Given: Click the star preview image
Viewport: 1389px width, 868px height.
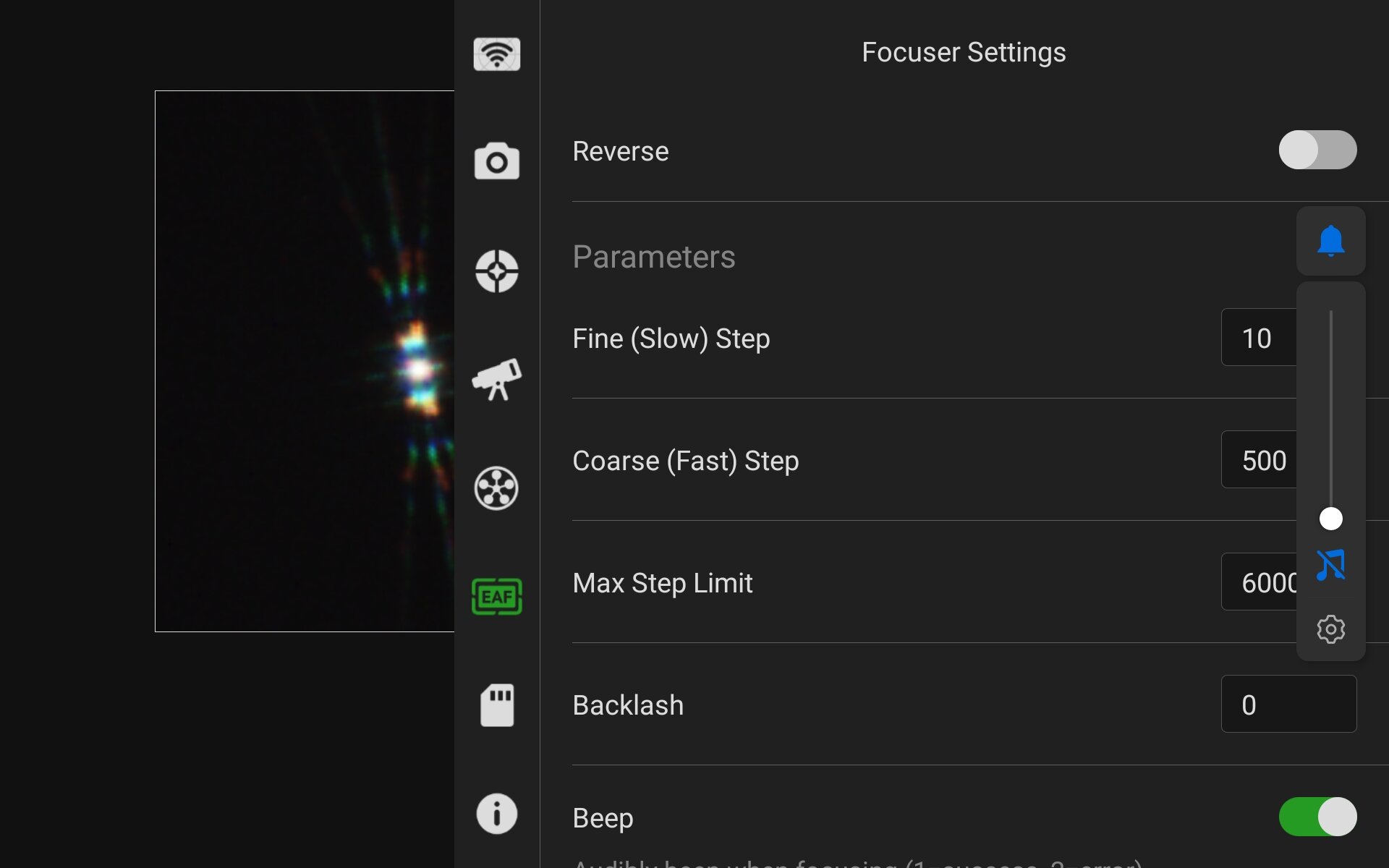Looking at the screenshot, I should [304, 362].
